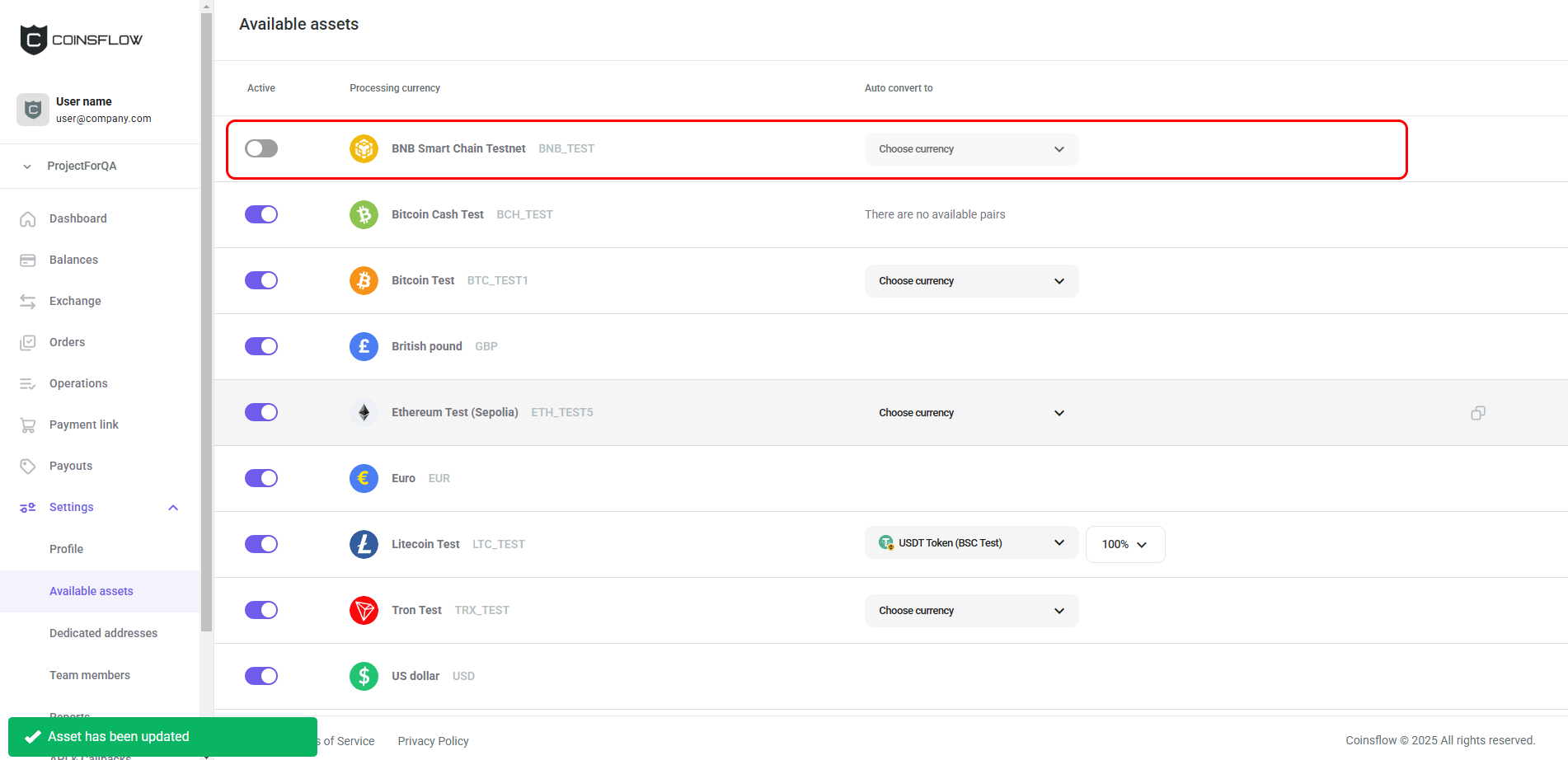Click the Tron Test currency icon
This screenshot has width=1568, height=760.
tap(364, 610)
